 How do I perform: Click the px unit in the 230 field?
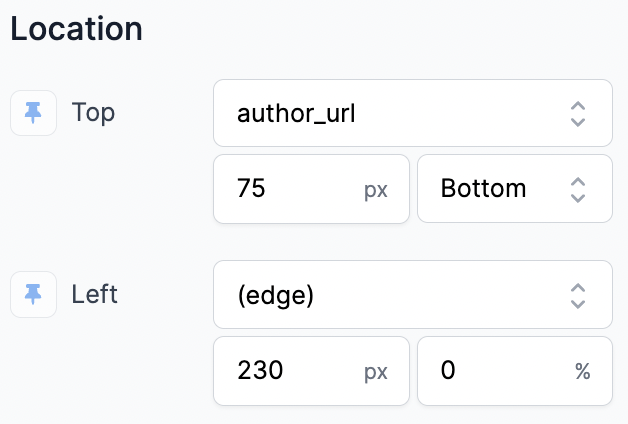[x=376, y=372]
